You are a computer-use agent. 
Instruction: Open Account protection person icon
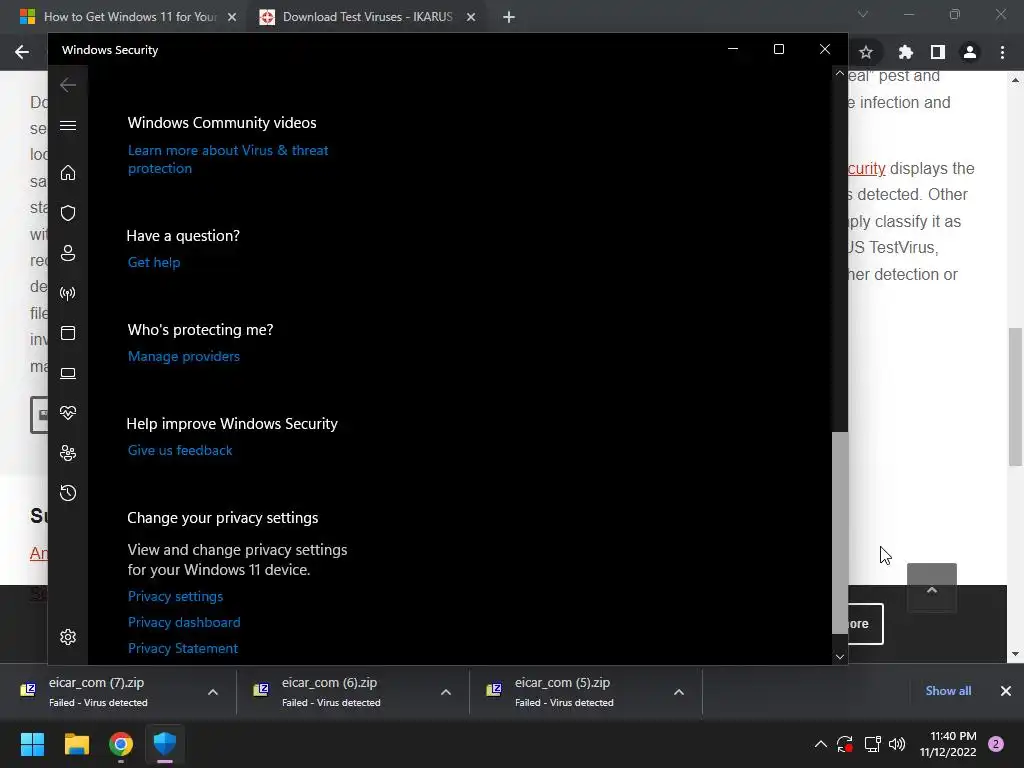(68, 253)
